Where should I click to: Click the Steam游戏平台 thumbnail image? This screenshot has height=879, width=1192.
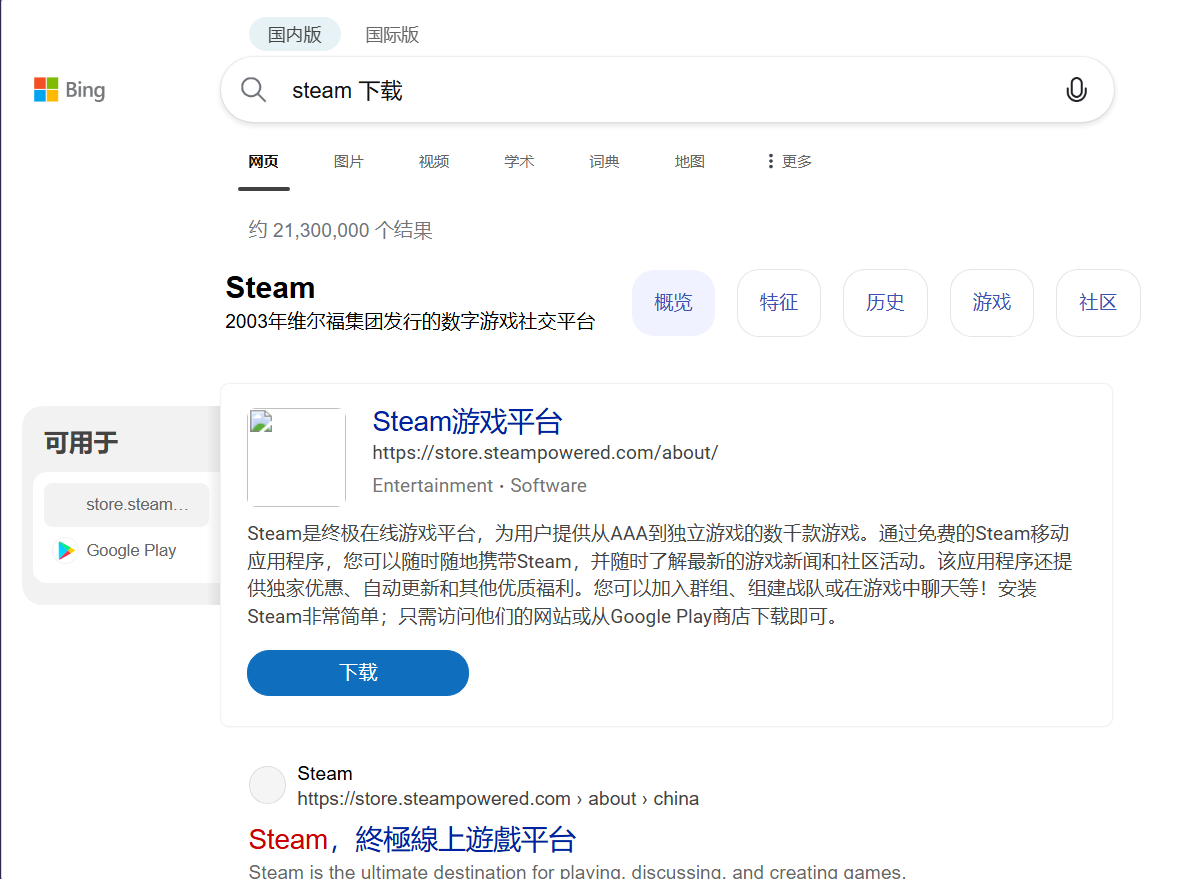click(x=296, y=457)
